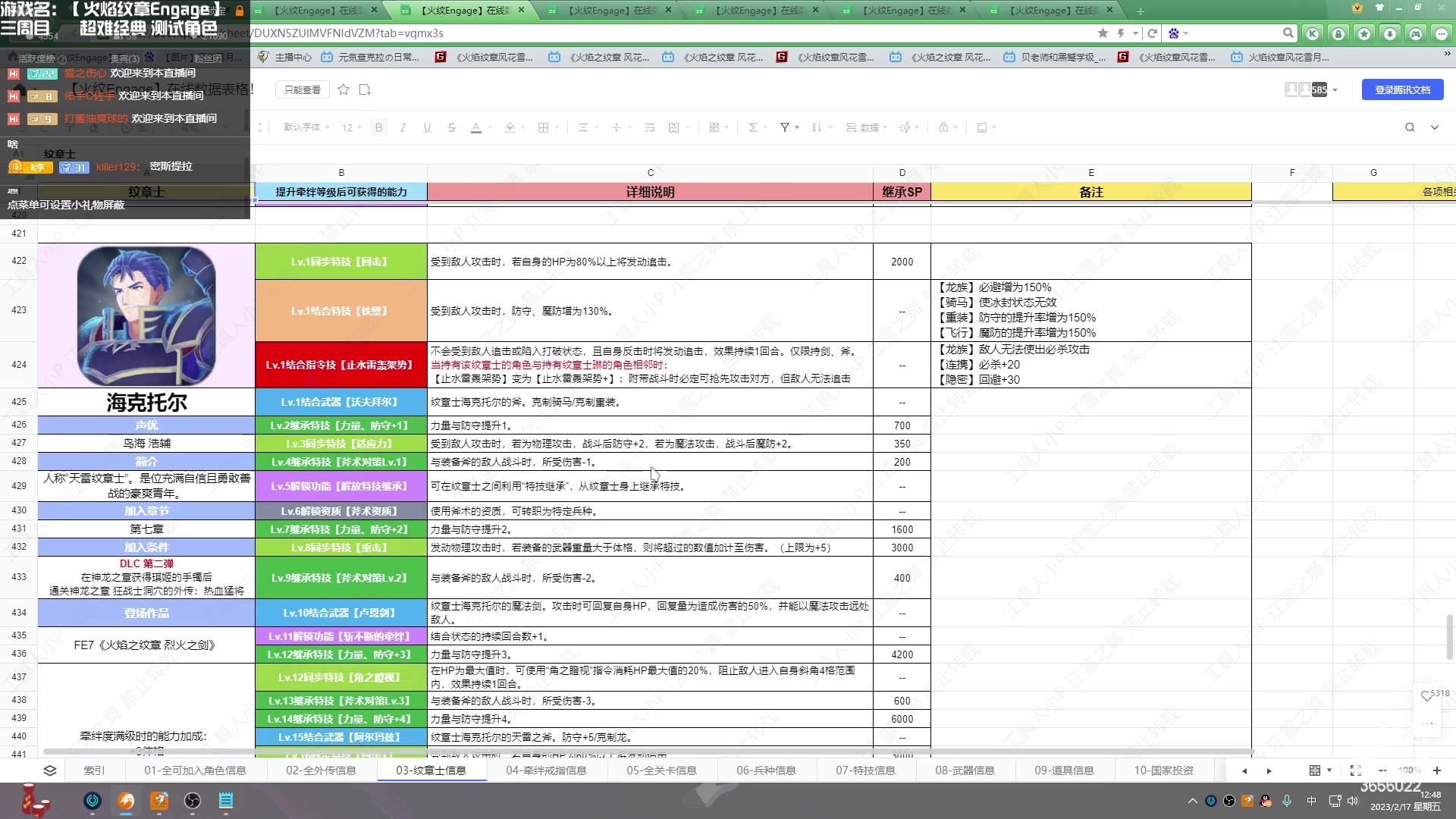Screen dimensions: 1456x819
Task: Click the 元気壹充拉の日常 bookmark
Action: click(370, 57)
